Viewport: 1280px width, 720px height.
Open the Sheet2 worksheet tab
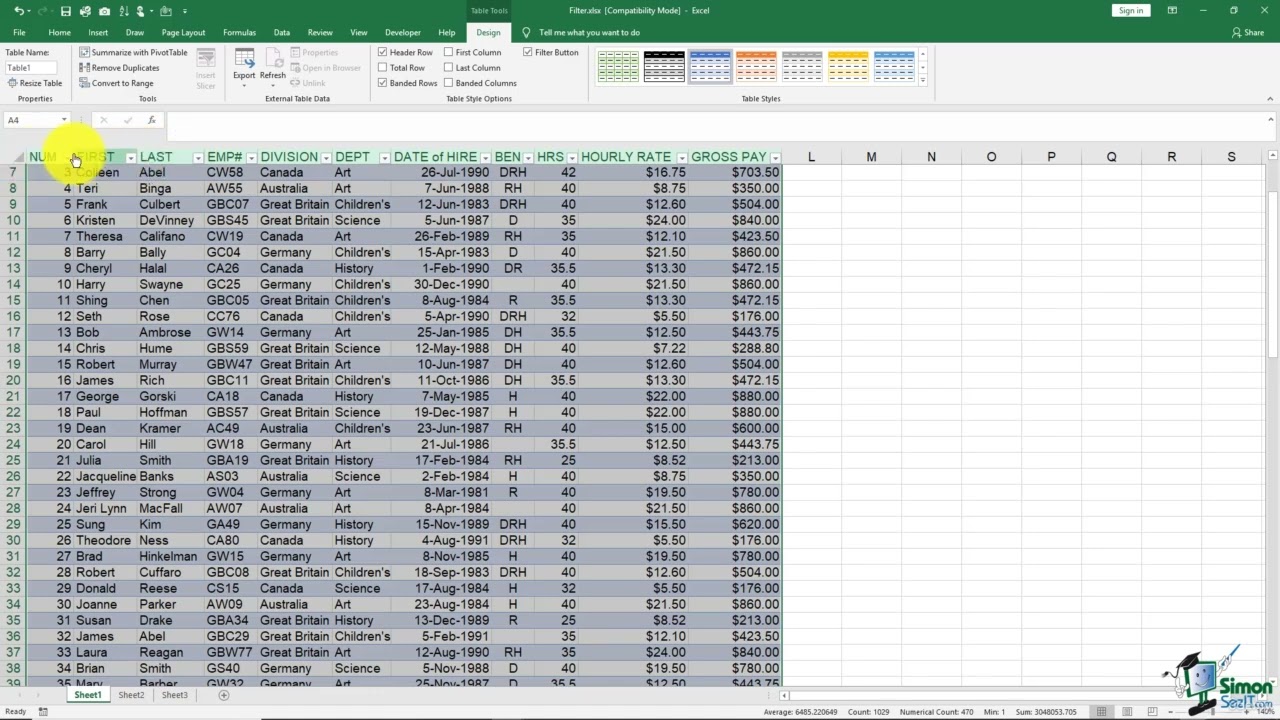coord(131,695)
